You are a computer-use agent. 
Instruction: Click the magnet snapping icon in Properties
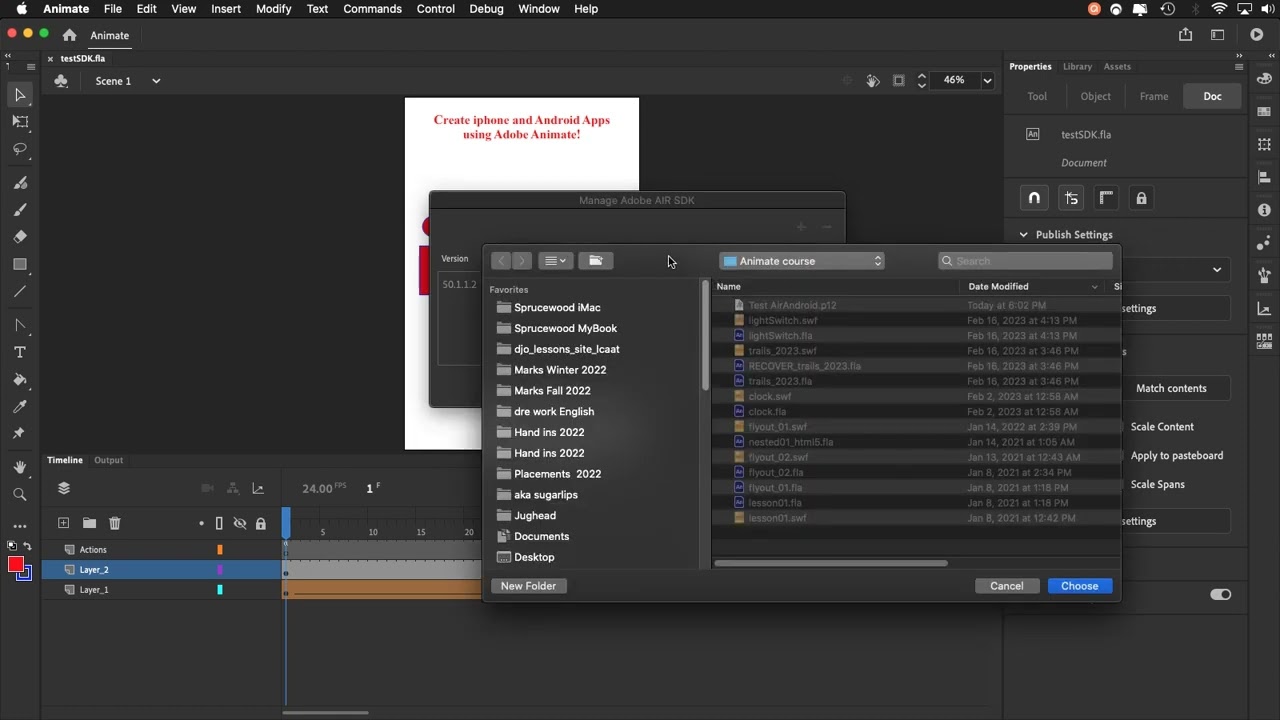tap(1034, 198)
